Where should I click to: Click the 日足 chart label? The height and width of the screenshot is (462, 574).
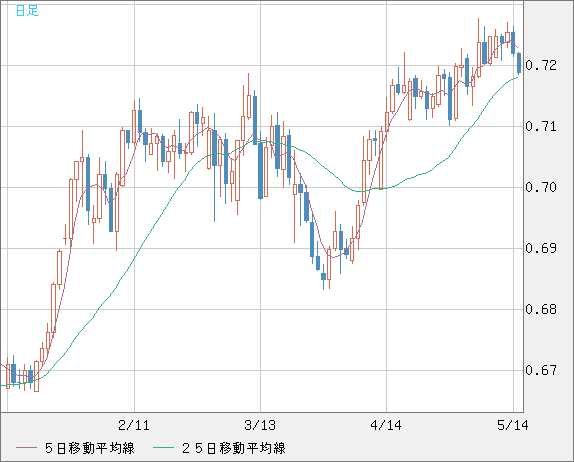pyautogui.click(x=27, y=10)
